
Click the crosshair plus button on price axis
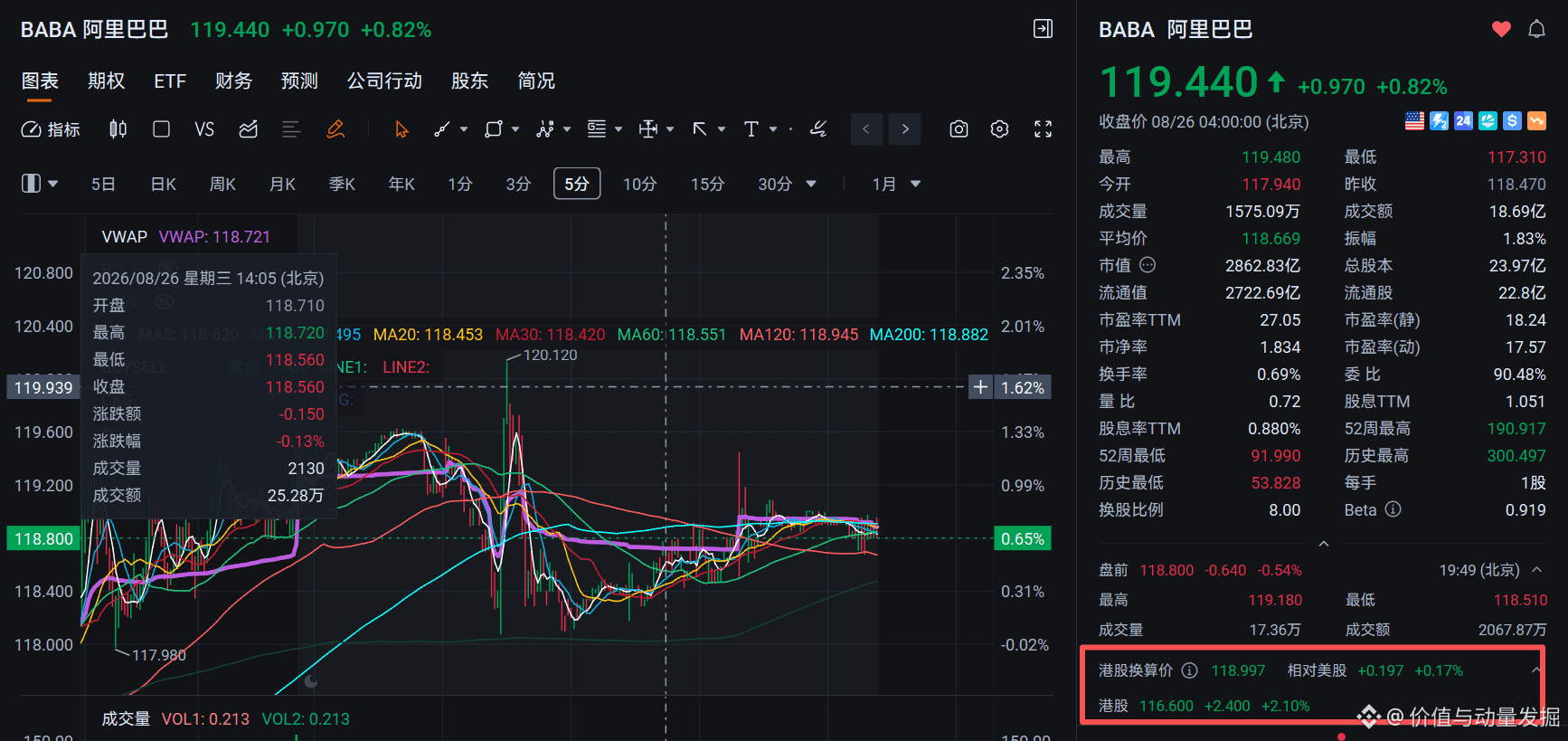(980, 387)
